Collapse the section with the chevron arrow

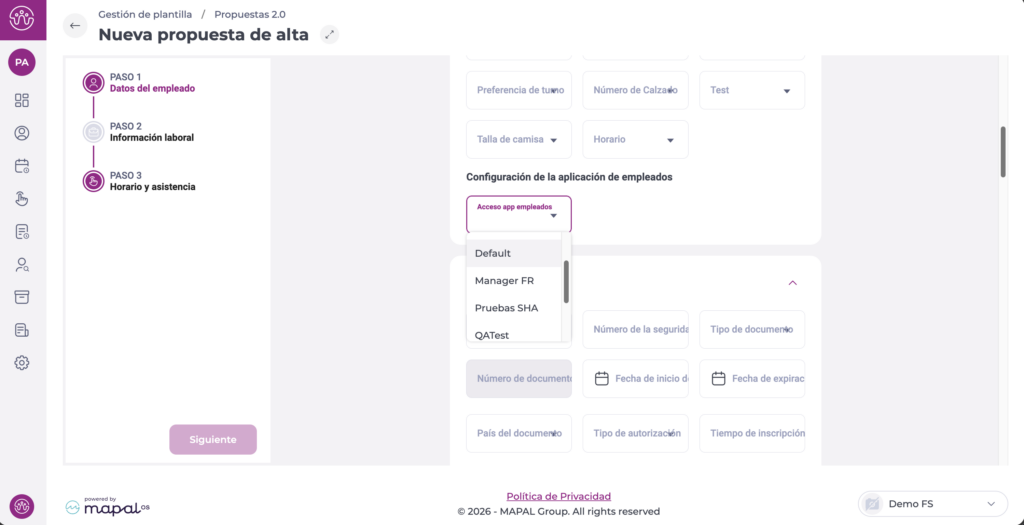(x=793, y=283)
